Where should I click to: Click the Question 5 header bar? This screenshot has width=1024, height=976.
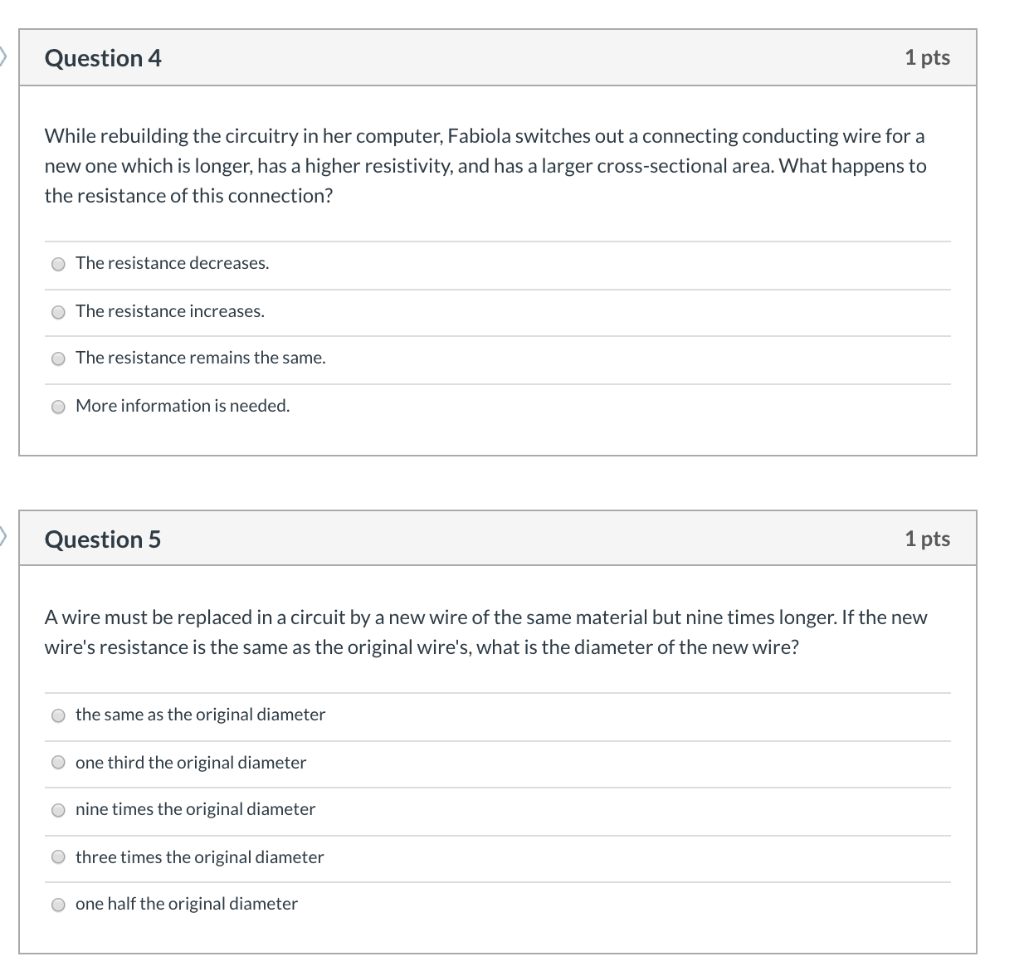[500, 538]
